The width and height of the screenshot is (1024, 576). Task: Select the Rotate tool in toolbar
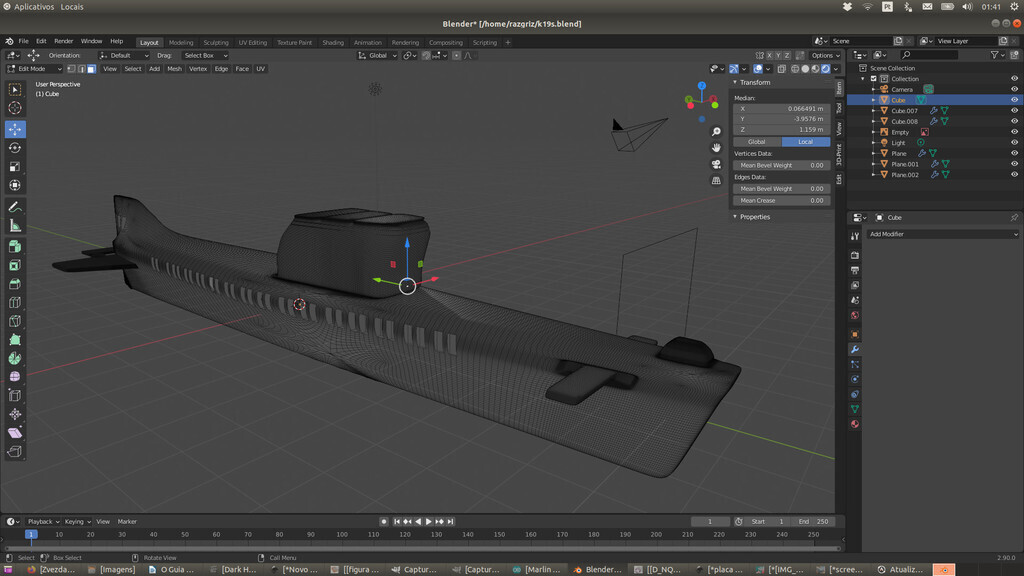click(x=15, y=148)
